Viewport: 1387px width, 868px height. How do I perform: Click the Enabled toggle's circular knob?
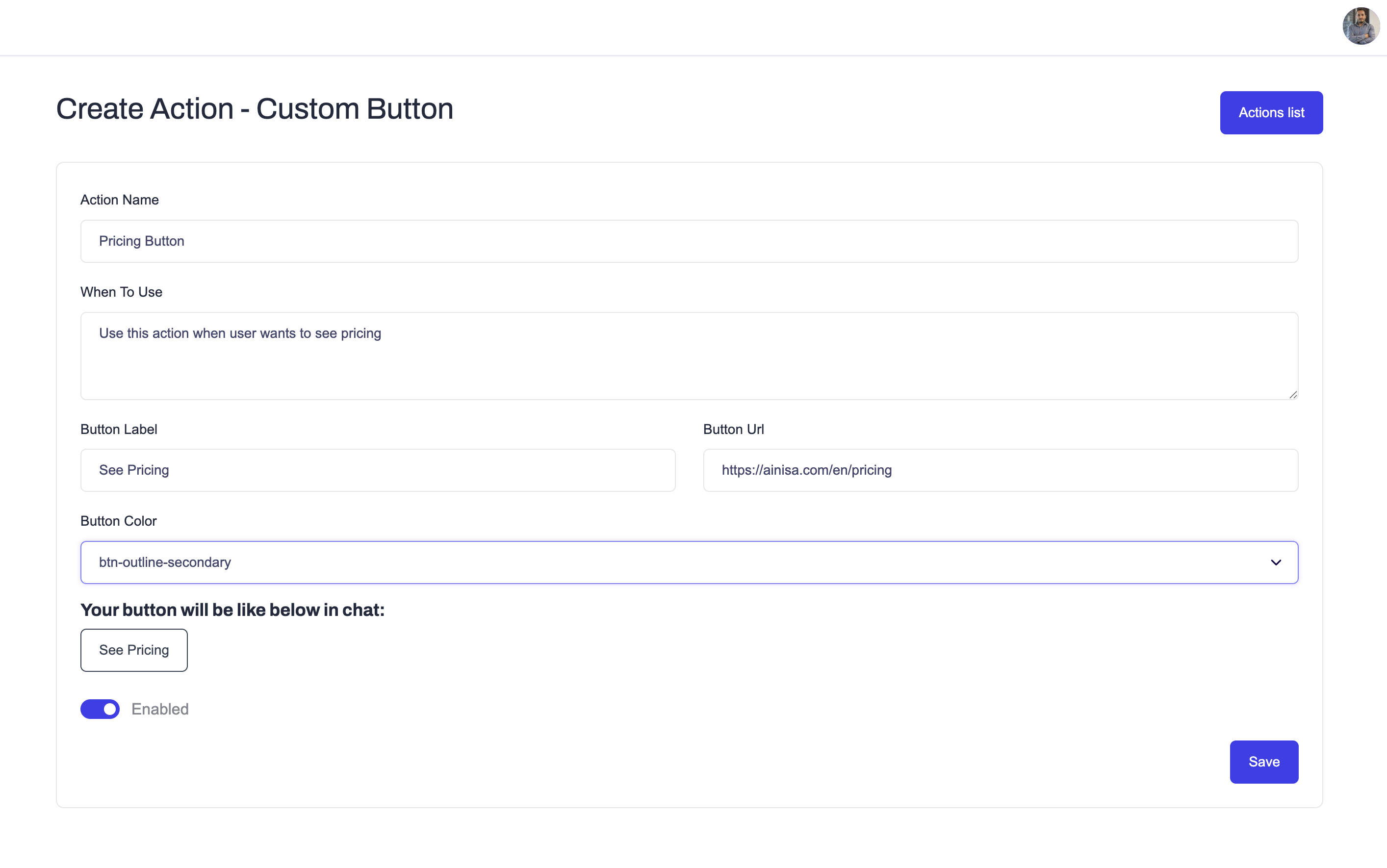(x=108, y=709)
